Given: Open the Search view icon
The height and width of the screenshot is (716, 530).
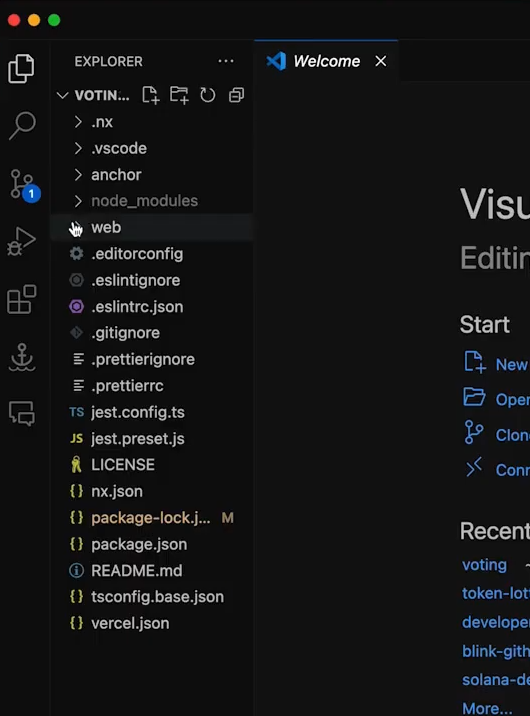Looking at the screenshot, I should click(x=22, y=125).
